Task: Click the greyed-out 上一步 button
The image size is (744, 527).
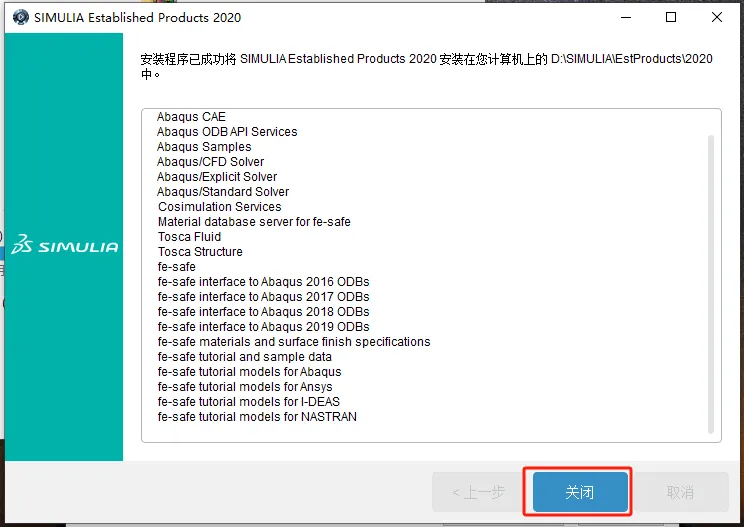Action: coord(478,492)
